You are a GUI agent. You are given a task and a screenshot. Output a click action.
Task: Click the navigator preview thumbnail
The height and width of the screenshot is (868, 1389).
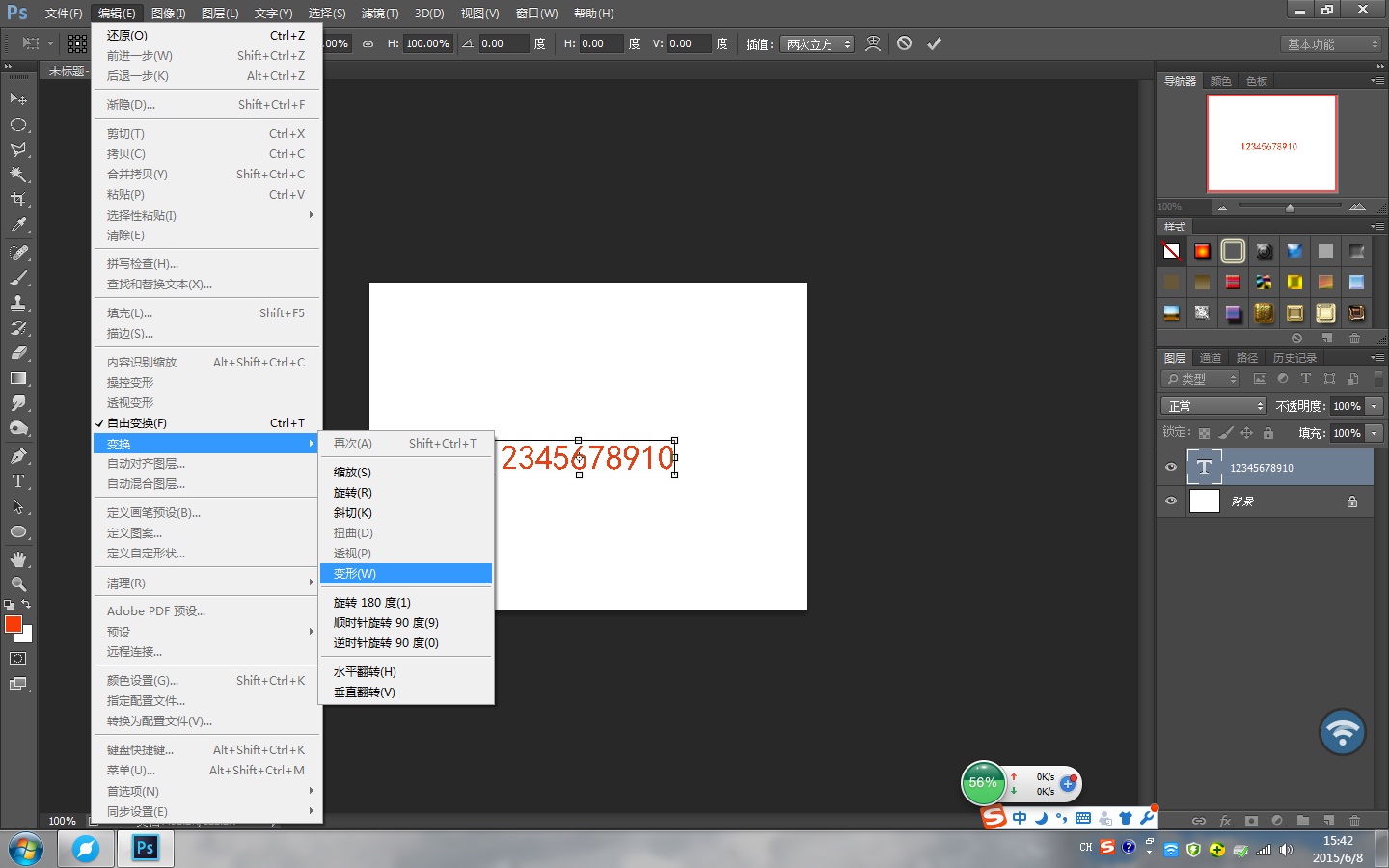pos(1272,144)
